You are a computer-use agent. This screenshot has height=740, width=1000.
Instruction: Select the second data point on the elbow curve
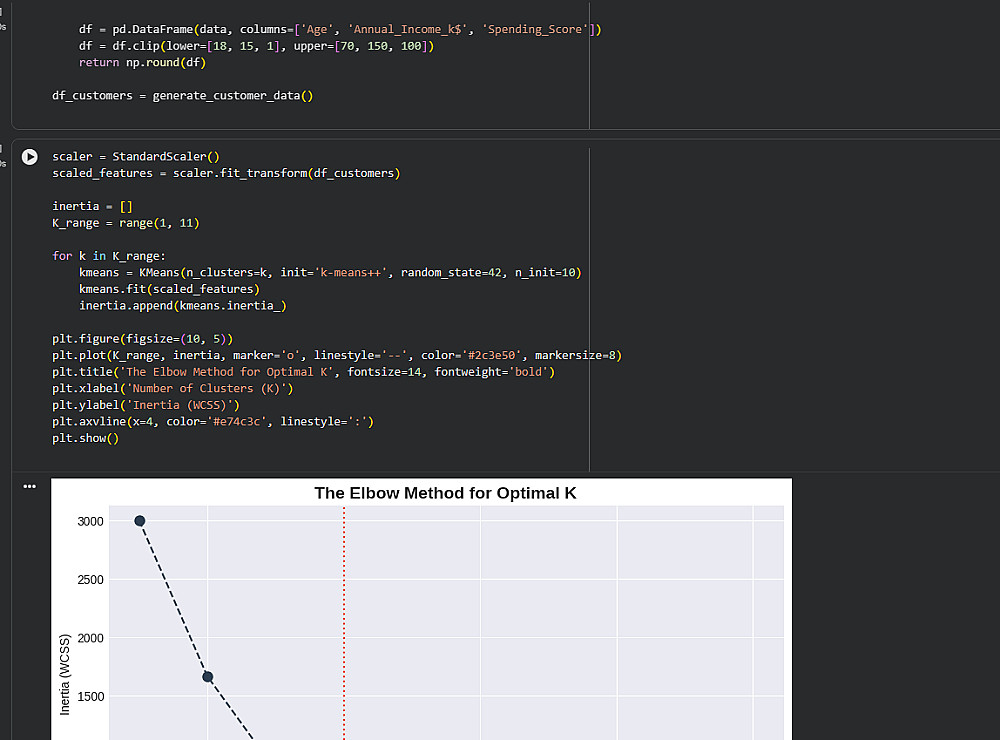(207, 677)
